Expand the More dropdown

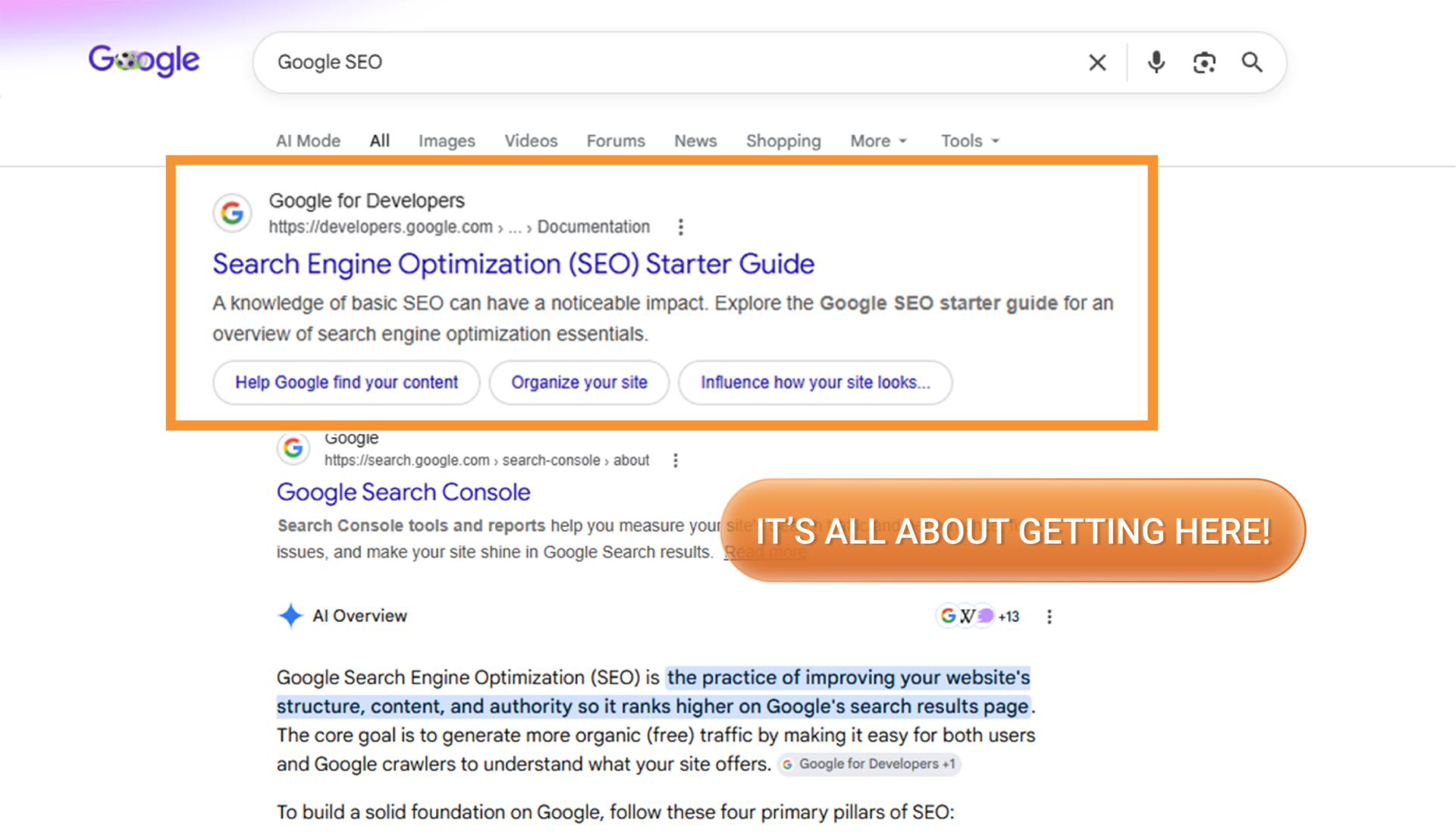[x=878, y=141]
